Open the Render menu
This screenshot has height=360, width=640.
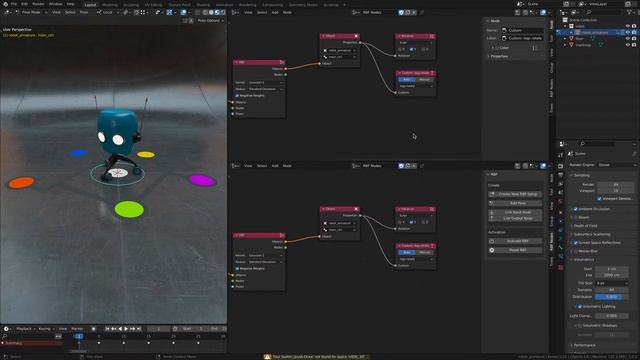pyautogui.click(x=38, y=4)
